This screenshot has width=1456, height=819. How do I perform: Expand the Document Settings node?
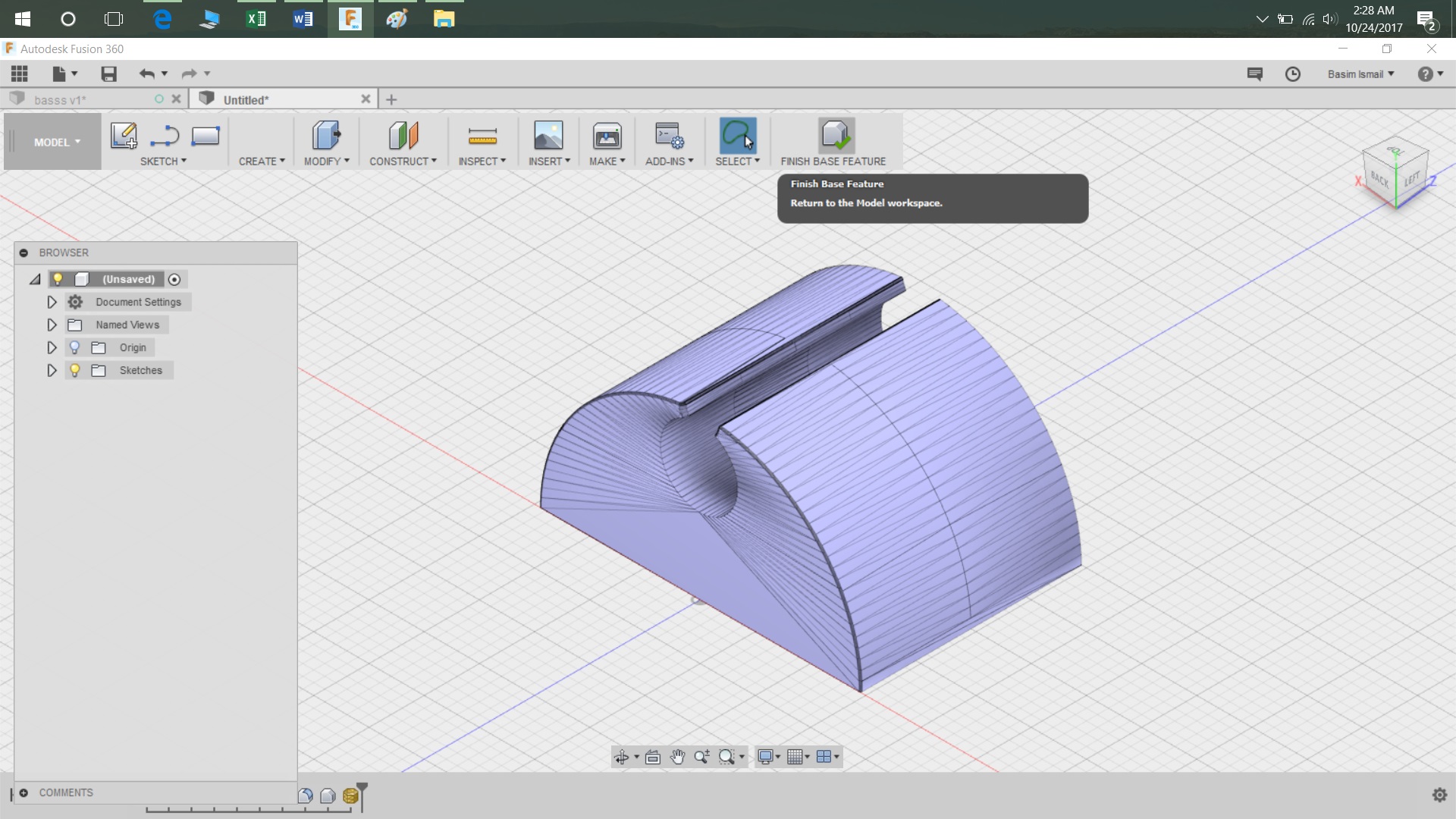click(52, 302)
